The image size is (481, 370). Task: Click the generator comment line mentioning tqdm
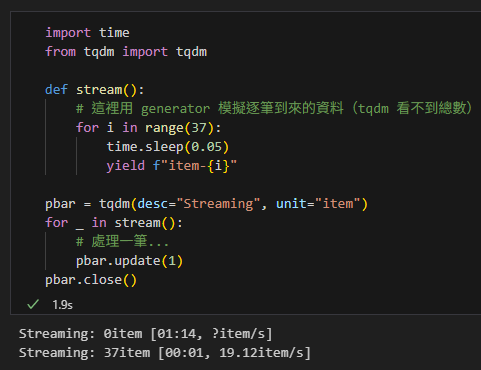[274, 108]
